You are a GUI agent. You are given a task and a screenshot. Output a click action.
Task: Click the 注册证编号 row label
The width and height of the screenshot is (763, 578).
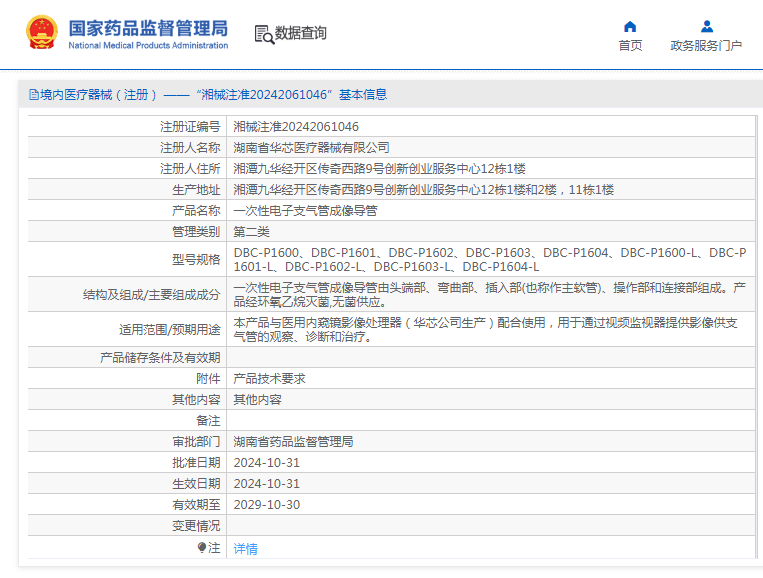pyautogui.click(x=190, y=127)
